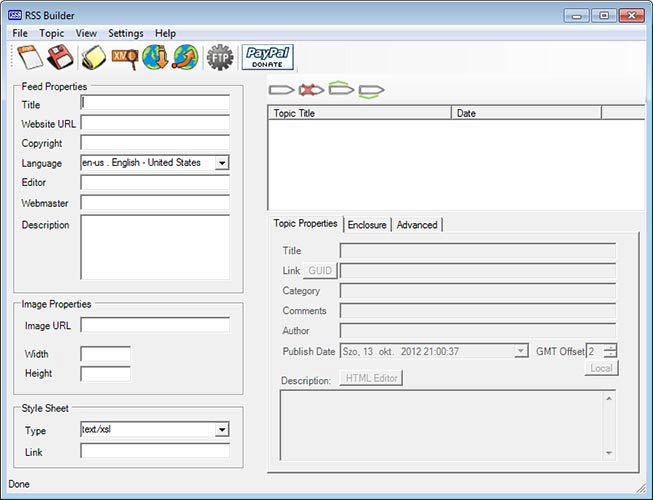This screenshot has height=500, width=653.
Task: Click the topic Link field
Action: coord(478,271)
